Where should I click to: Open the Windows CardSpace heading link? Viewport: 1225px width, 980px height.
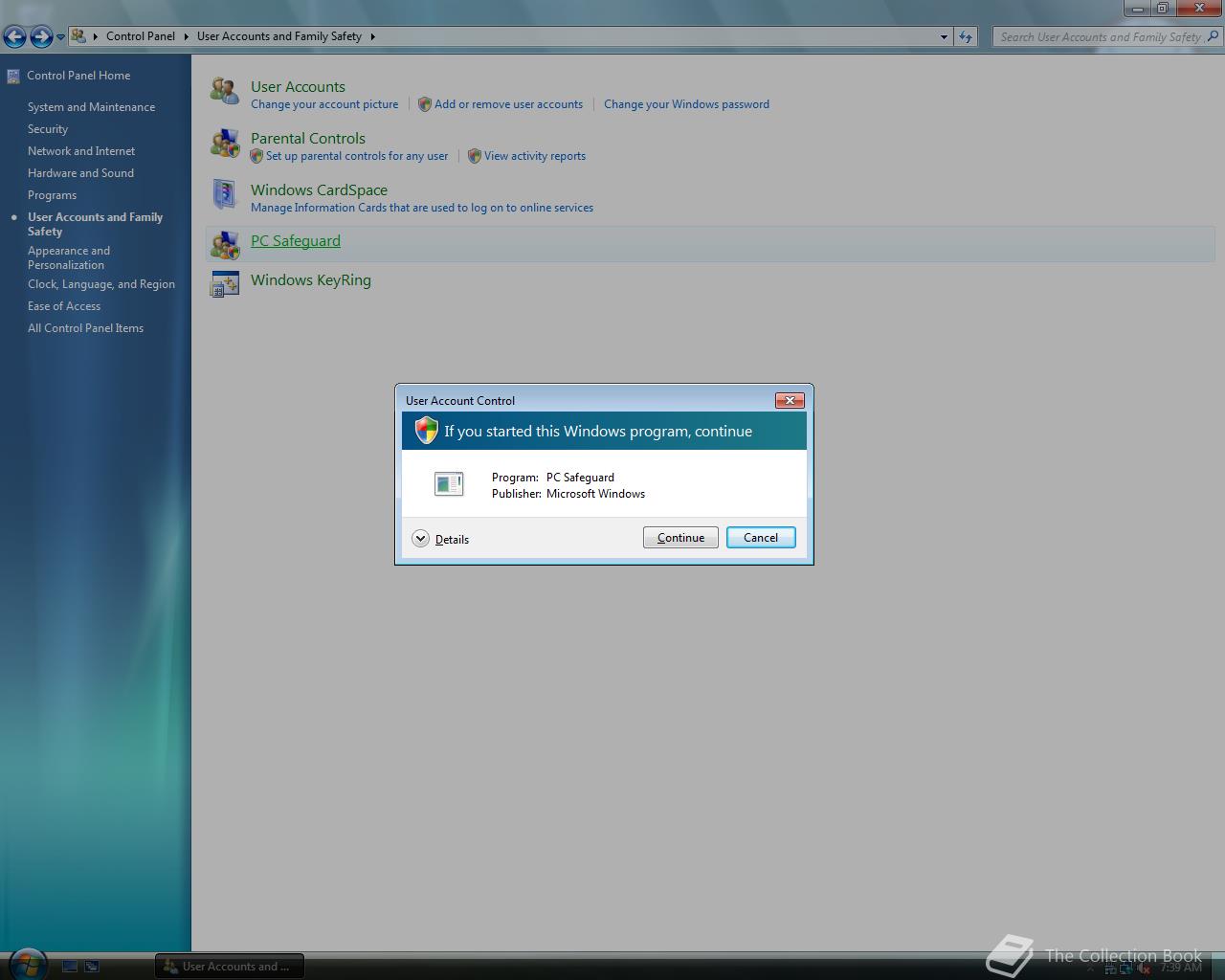click(x=319, y=190)
